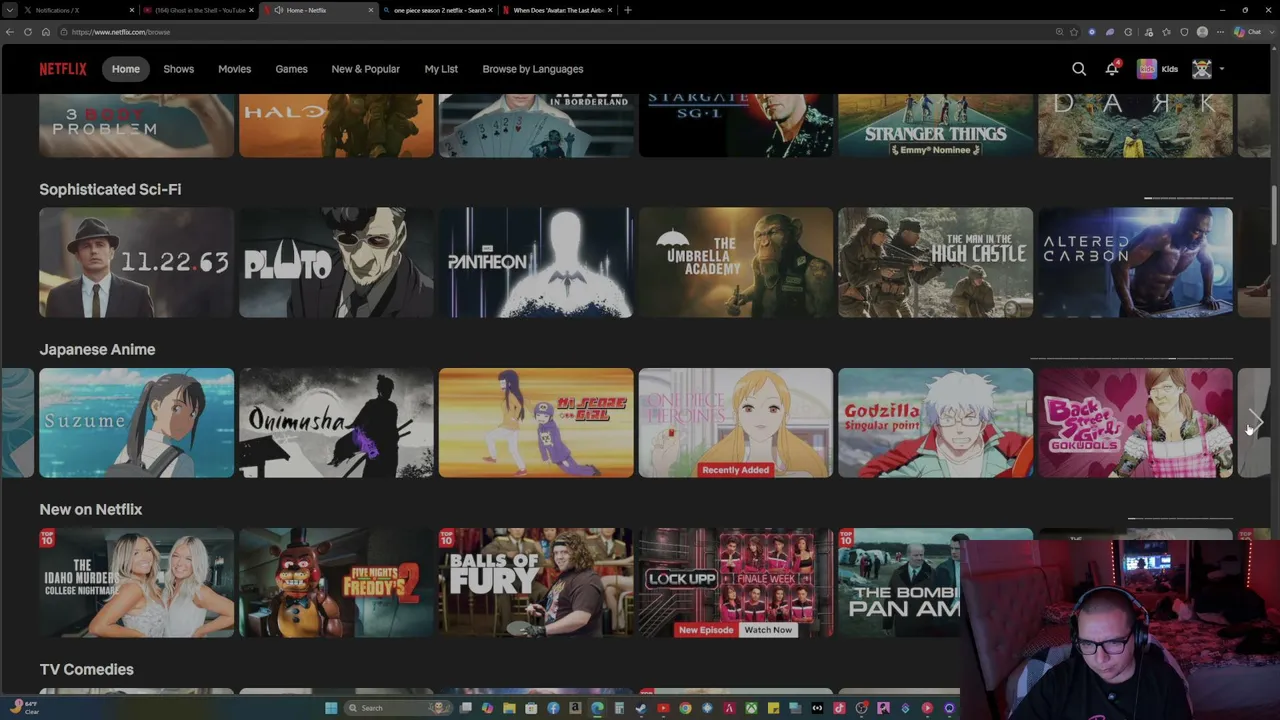Switch to the Notifications / X browser tab
This screenshot has width=1280, height=720.
[78, 10]
